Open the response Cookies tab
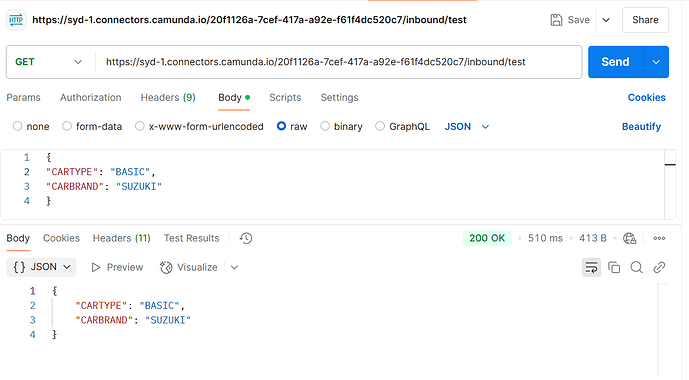689x380 pixels. (61, 238)
